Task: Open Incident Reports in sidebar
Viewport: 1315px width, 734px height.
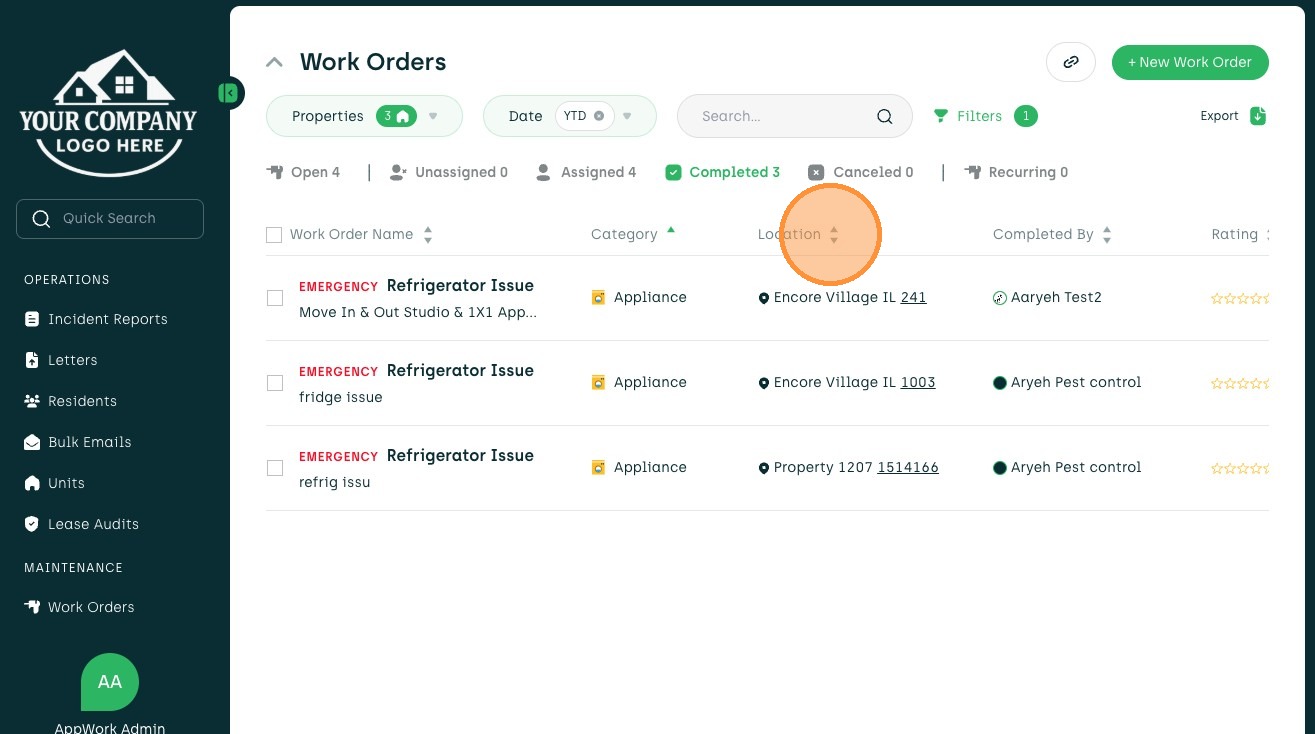Action: tap(96, 319)
